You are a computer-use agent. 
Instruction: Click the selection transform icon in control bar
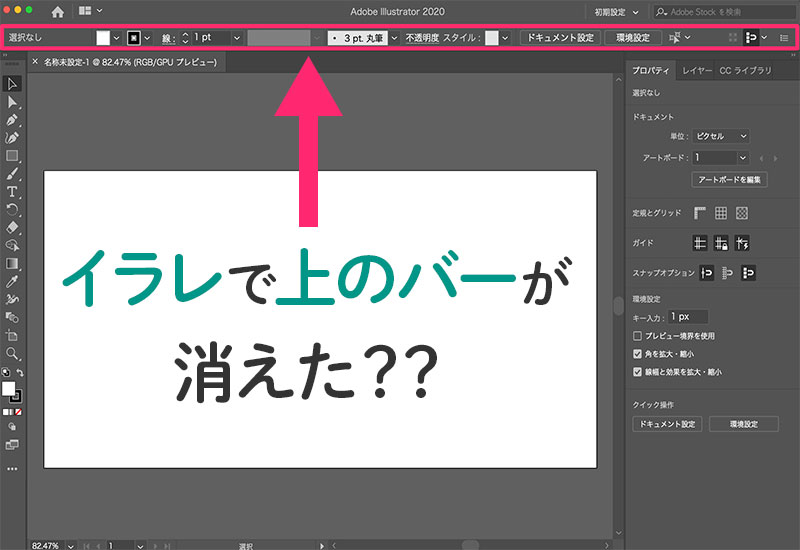(675, 38)
